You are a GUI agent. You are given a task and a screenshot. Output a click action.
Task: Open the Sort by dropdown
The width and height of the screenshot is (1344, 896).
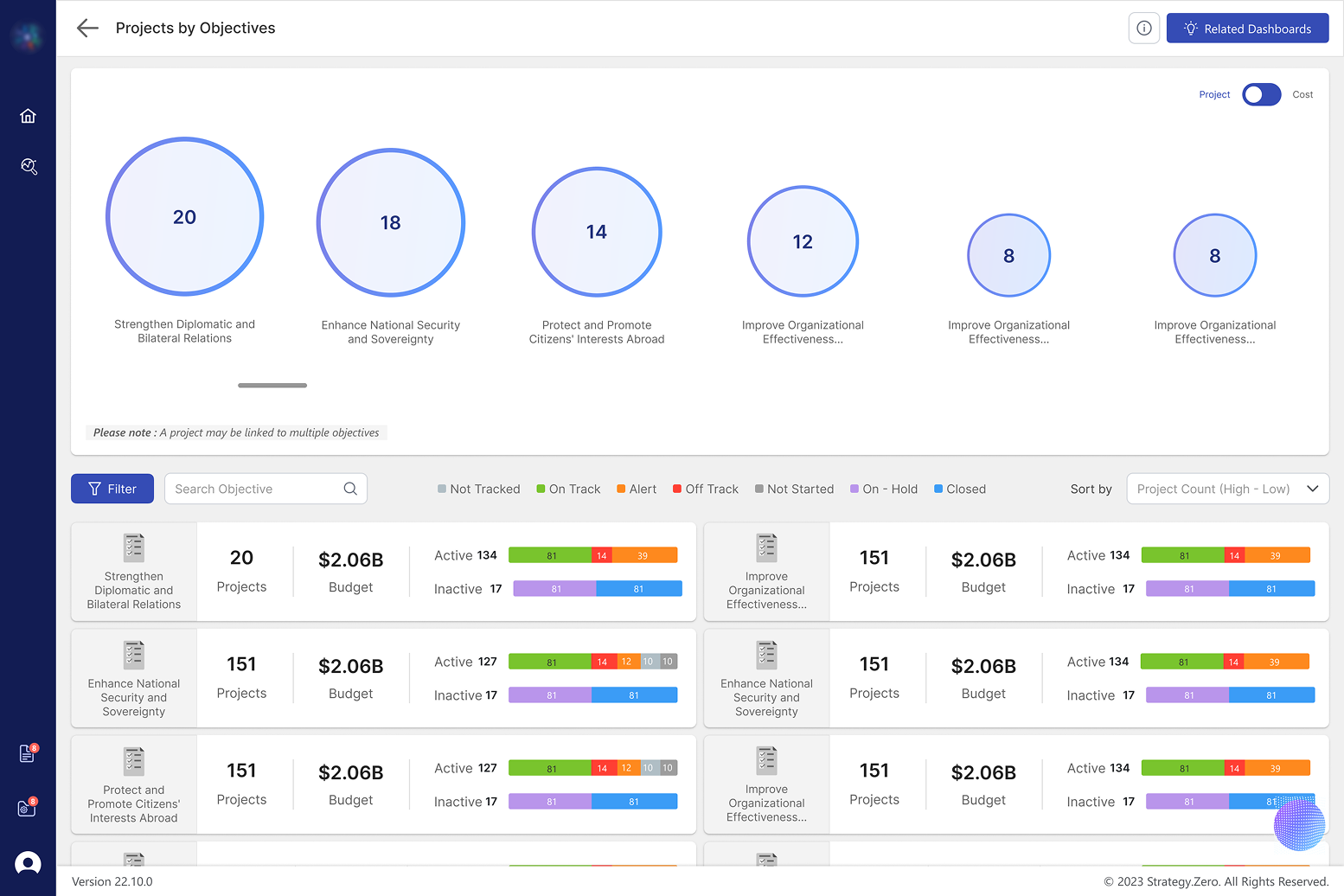[x=1226, y=489]
